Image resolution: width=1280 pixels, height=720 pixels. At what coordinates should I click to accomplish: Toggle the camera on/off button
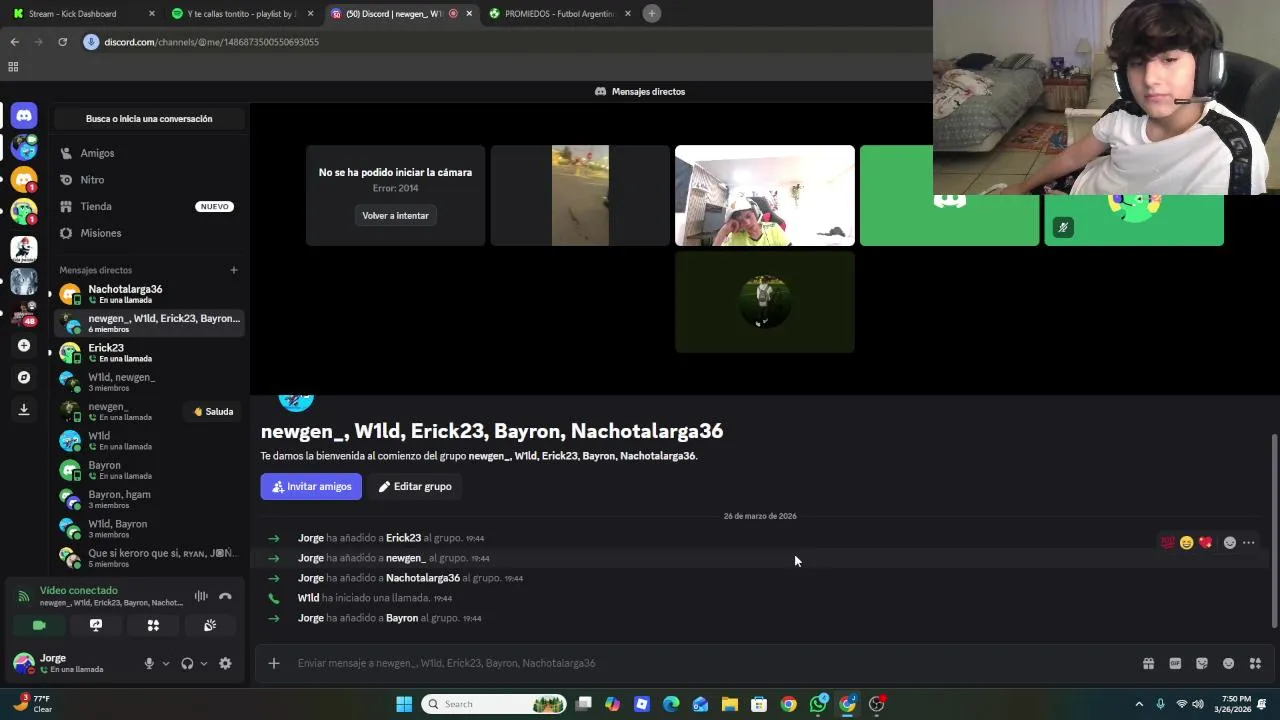tap(39, 625)
